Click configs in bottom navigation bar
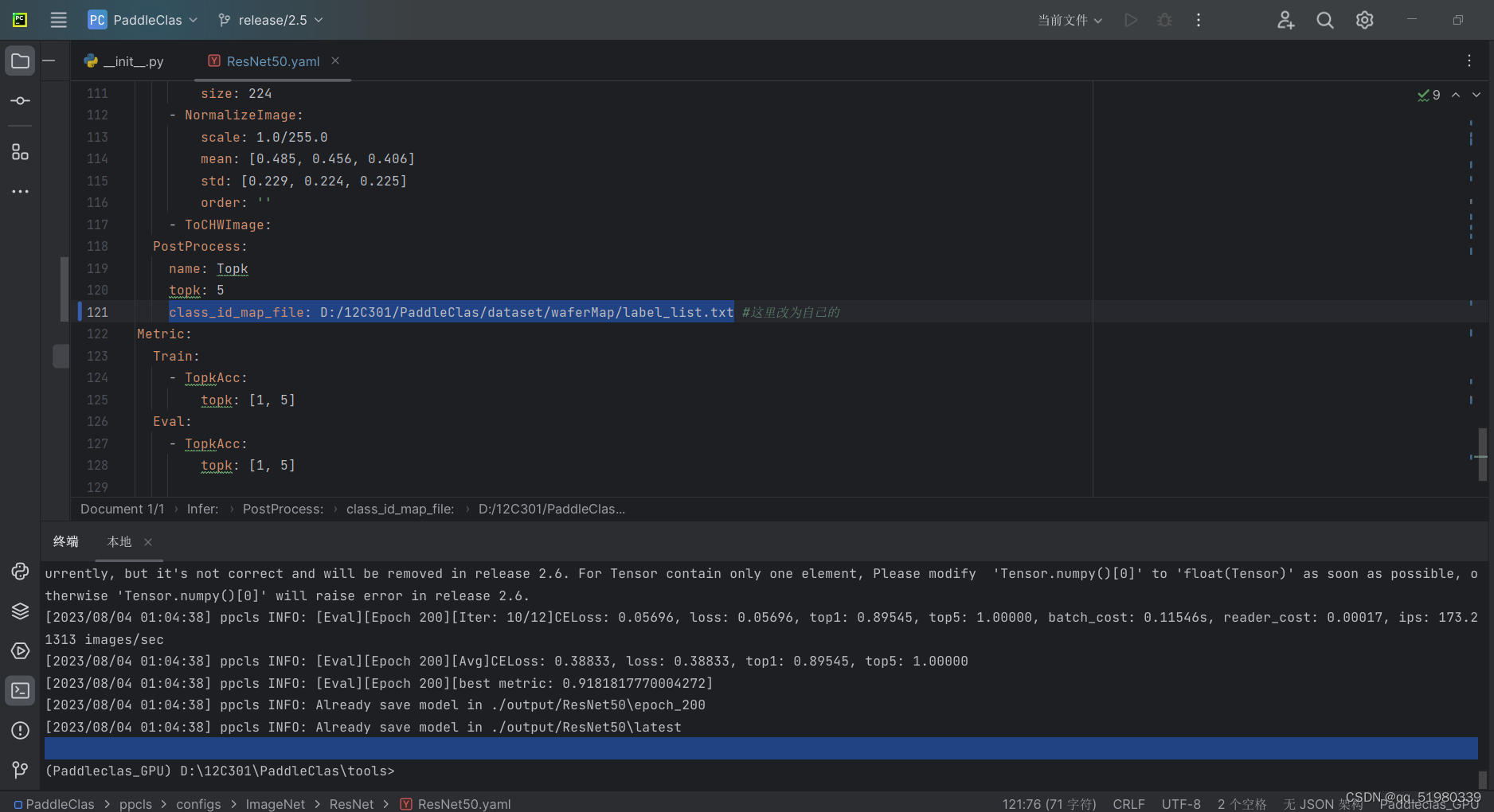Screen dimensions: 1494x812 pos(198,804)
